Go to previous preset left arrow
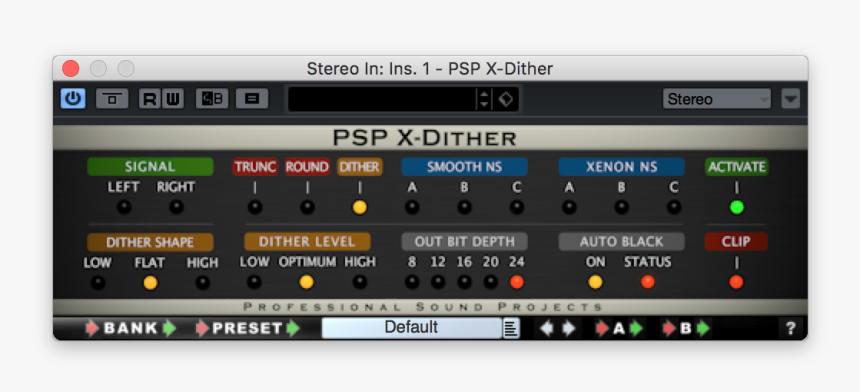The height and width of the screenshot is (392, 860). 547,328
